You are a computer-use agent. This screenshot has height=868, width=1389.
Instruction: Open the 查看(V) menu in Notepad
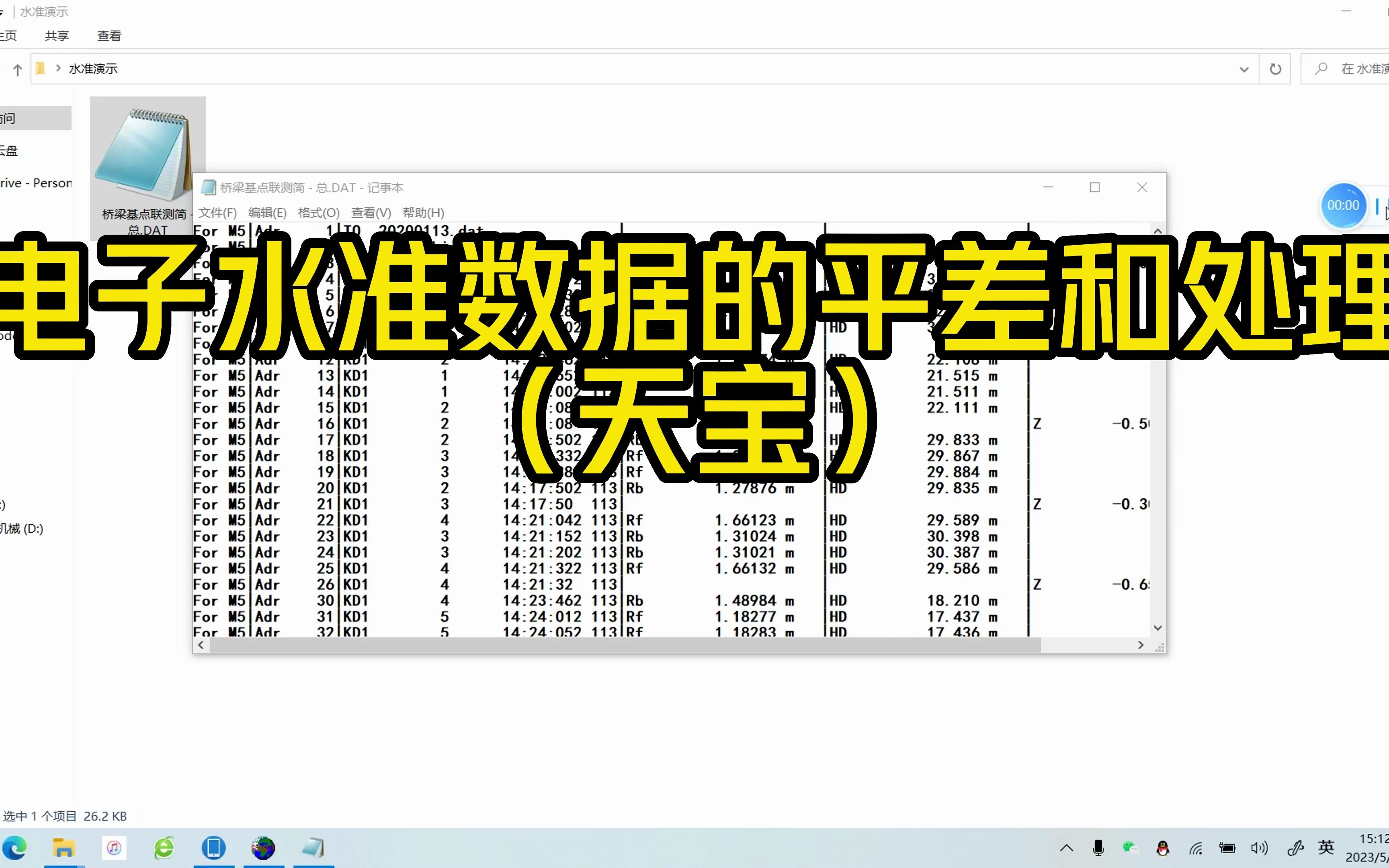371,213
